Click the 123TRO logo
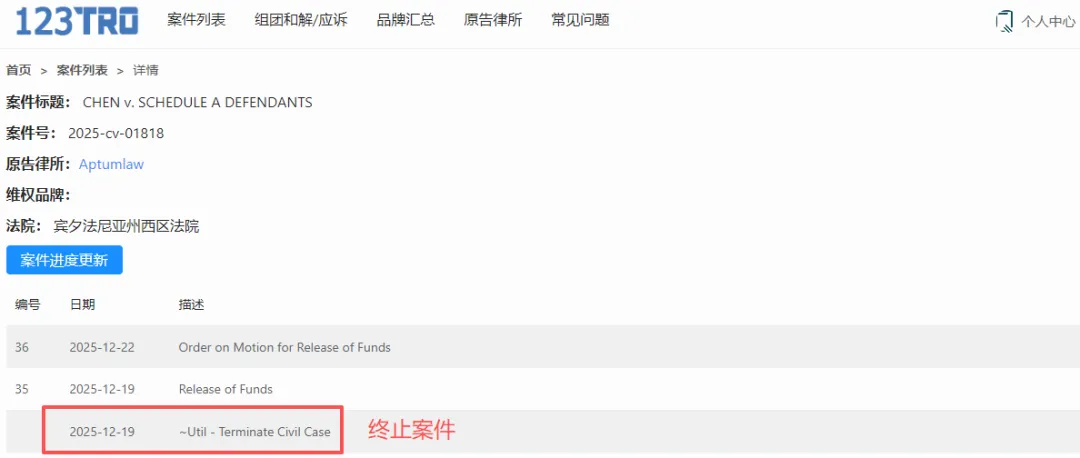 pos(77,21)
